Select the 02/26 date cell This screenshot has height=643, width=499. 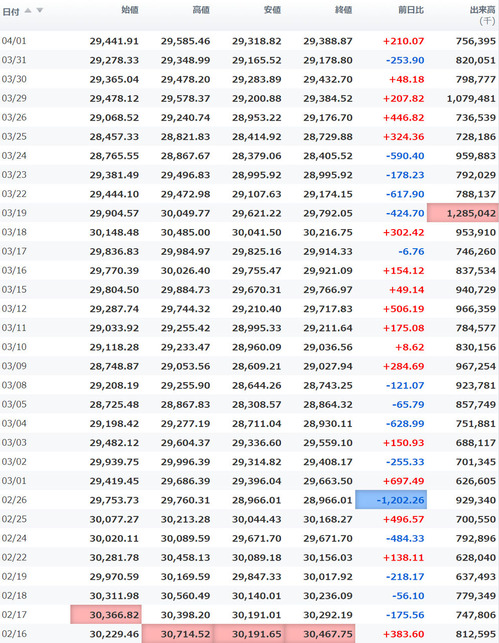point(14,500)
